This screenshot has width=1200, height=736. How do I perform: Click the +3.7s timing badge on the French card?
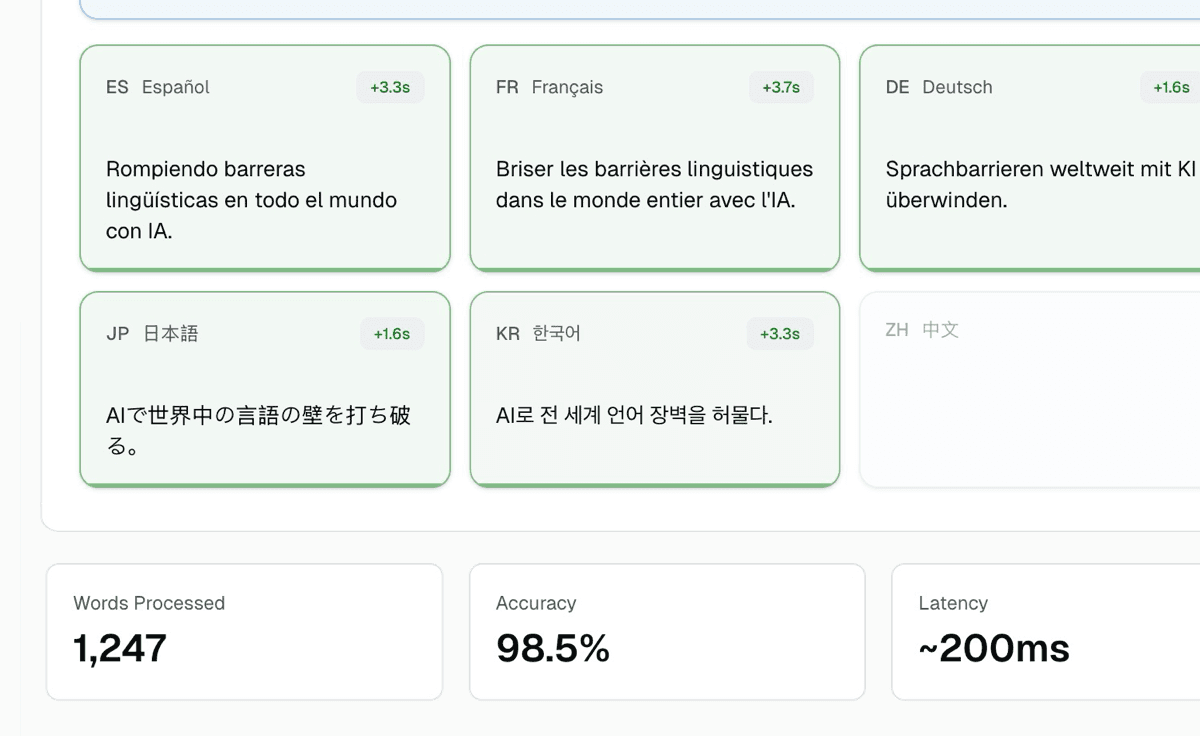click(780, 87)
